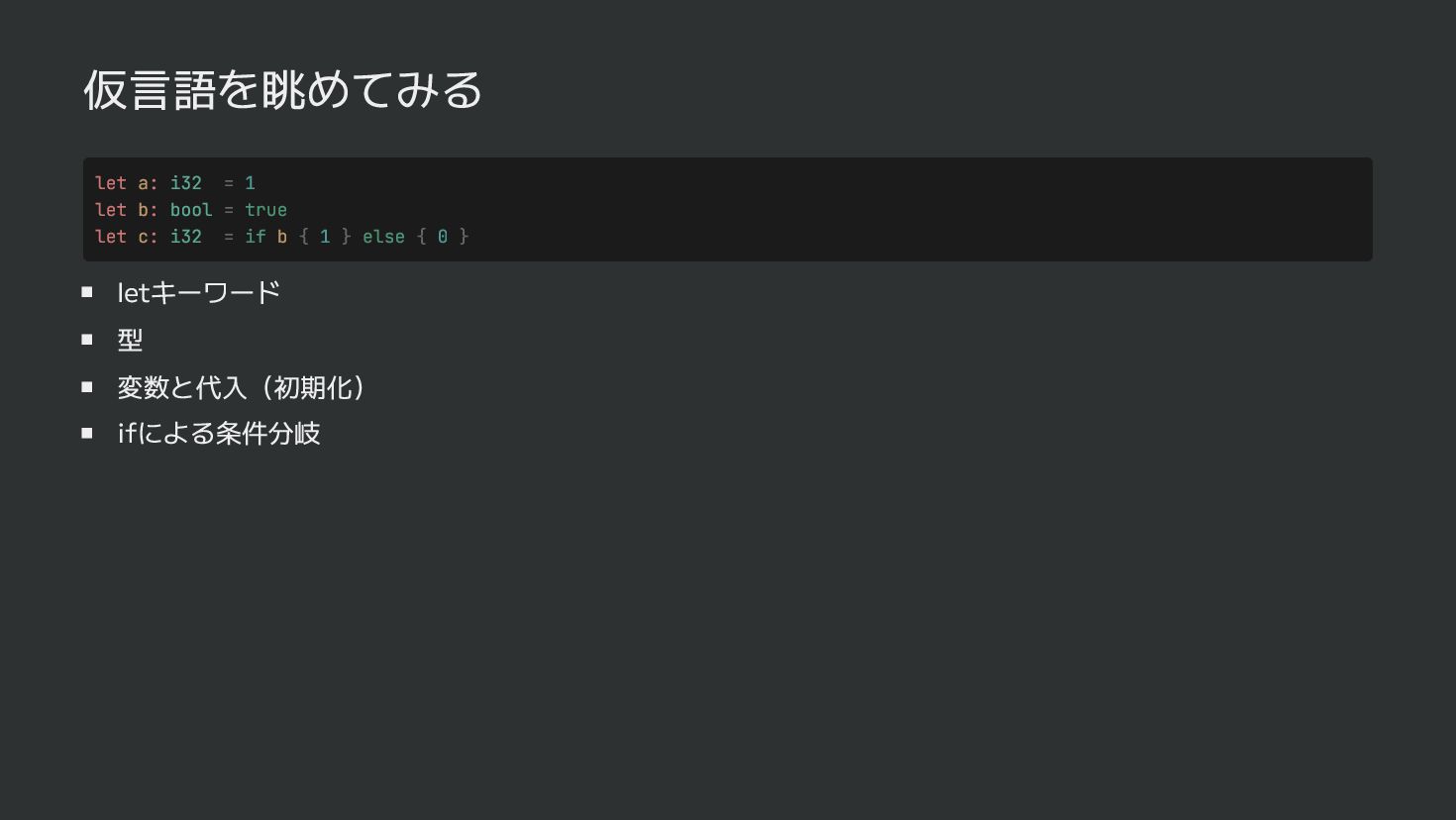1456x820 pixels.
Task: Click the slide title 仮言語を眺めてみる
Action: pos(282,89)
